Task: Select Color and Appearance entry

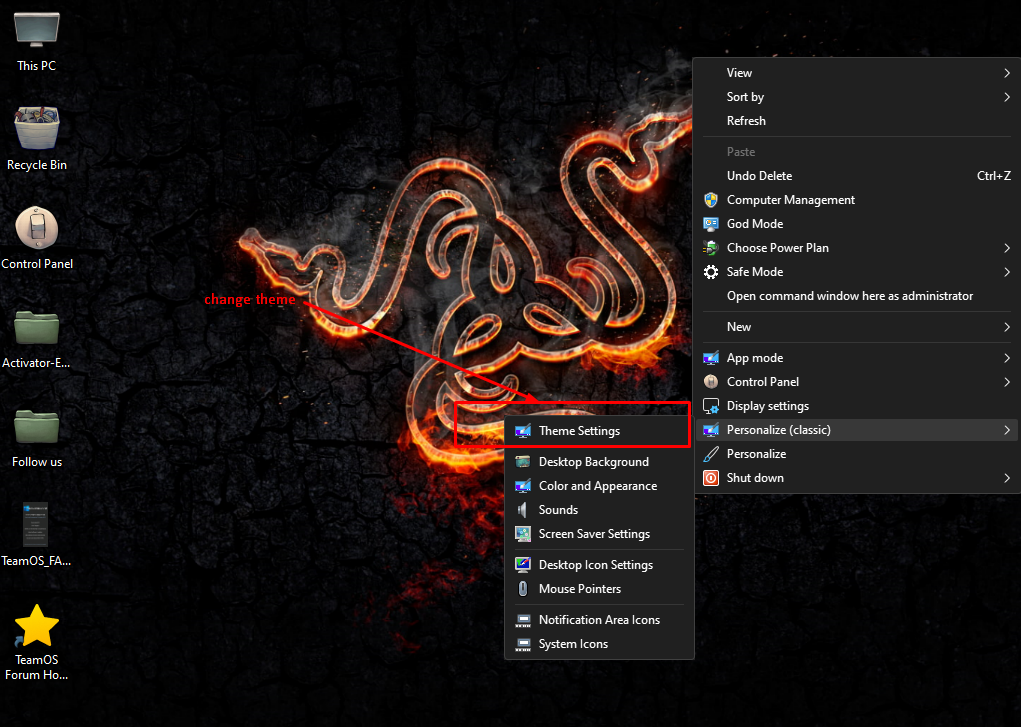Action: coord(599,486)
